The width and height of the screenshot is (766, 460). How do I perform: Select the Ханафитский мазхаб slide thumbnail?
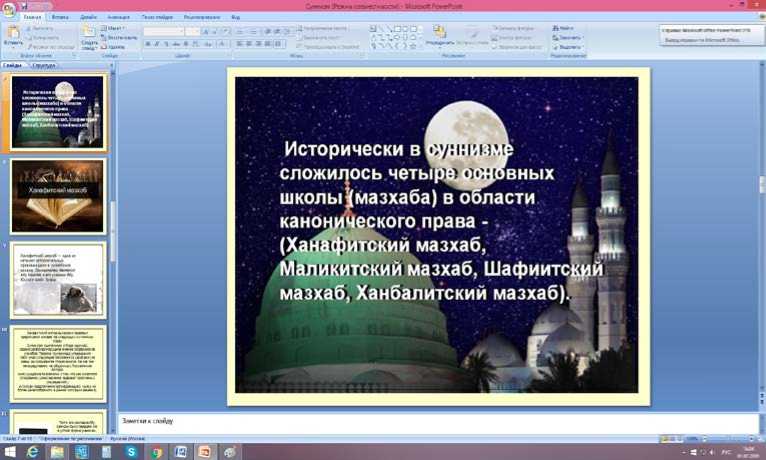click(x=58, y=195)
